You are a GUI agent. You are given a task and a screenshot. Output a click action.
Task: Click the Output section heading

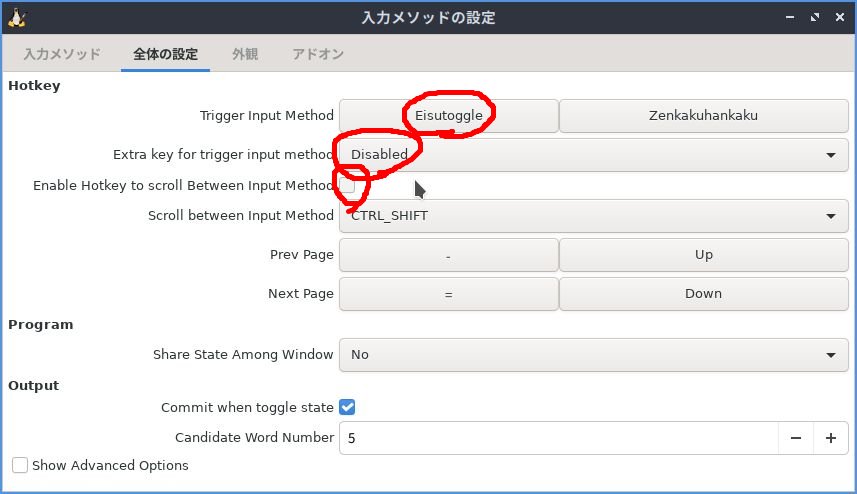(33, 385)
